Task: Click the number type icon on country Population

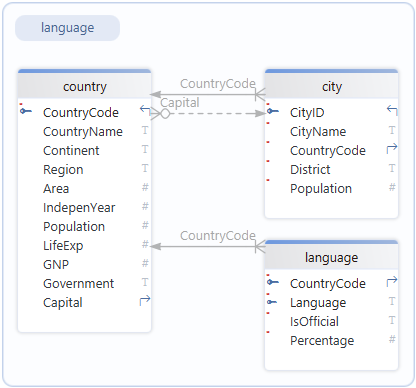Action: point(145,225)
